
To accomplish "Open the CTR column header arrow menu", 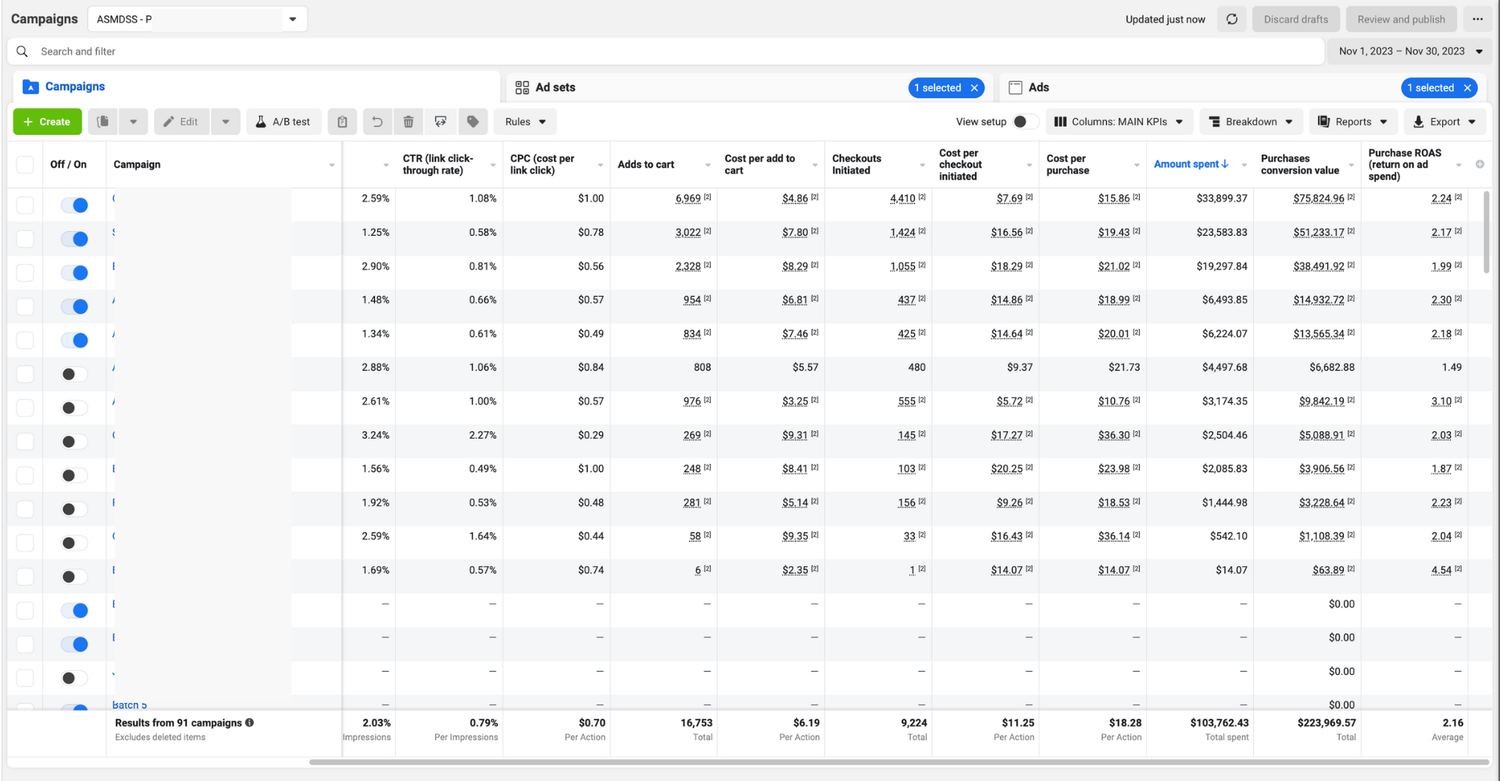I will coord(493,165).
